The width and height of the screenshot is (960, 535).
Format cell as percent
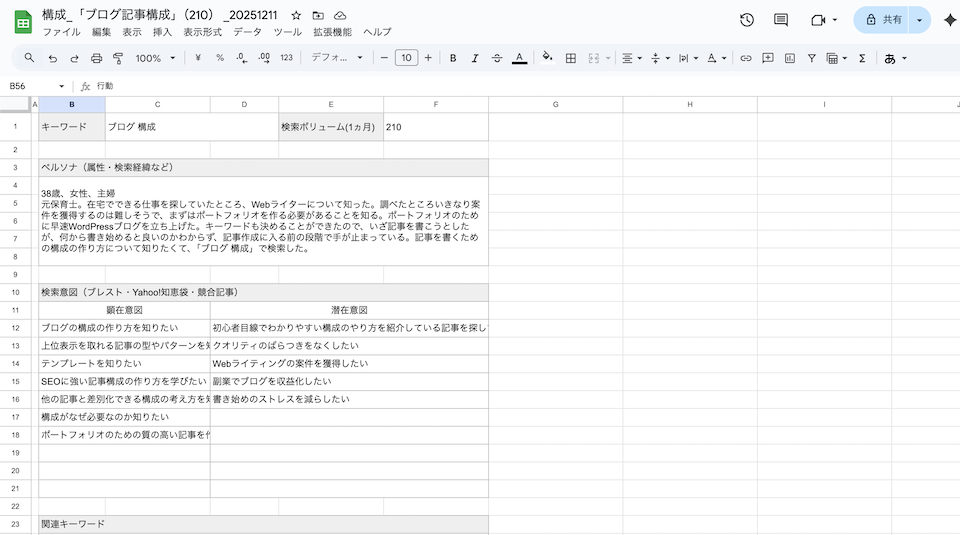pyautogui.click(x=220, y=58)
